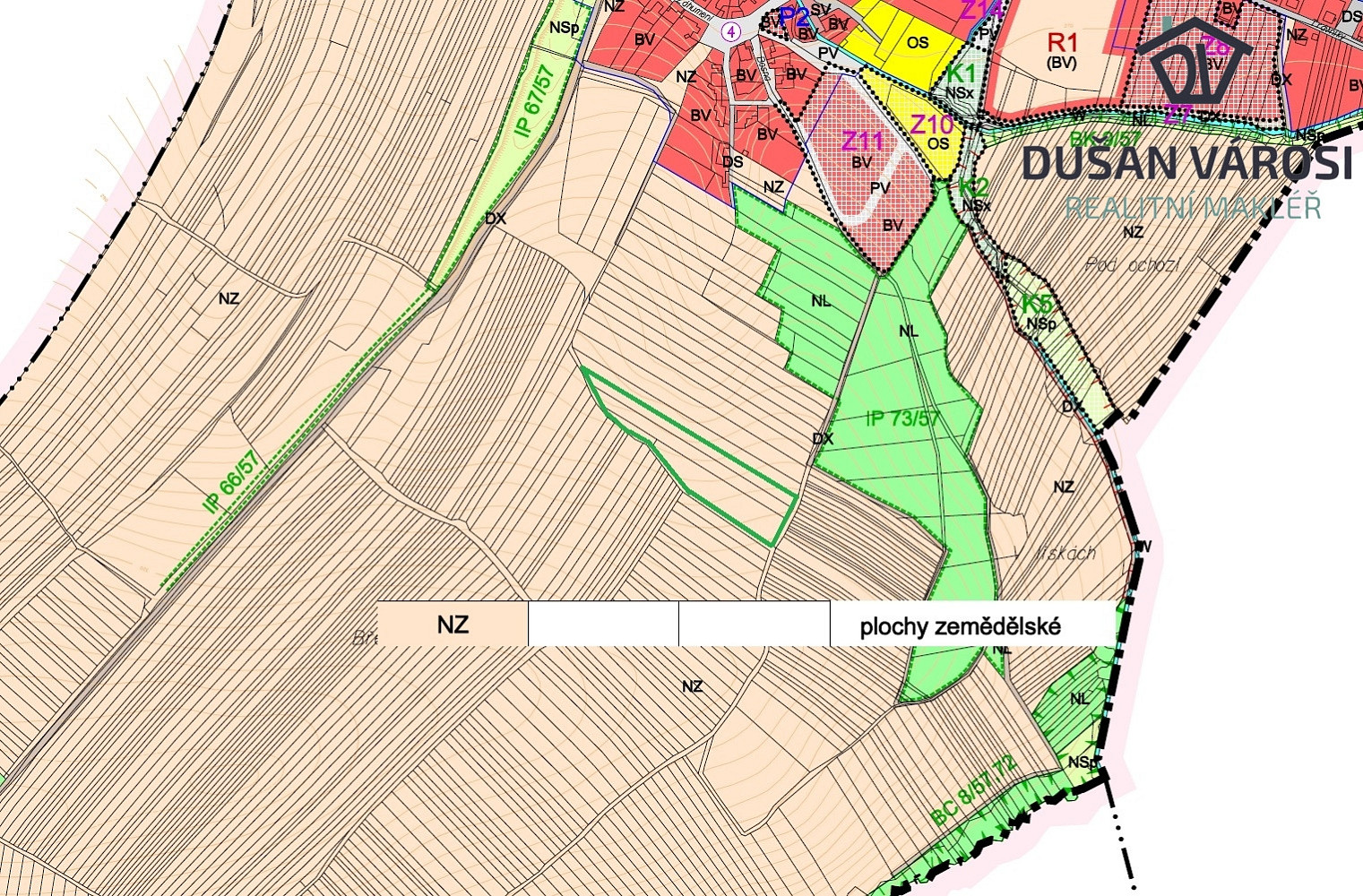This screenshot has width=1363, height=896.
Task: Click the 'Pod ochozí' place name
Action: (1133, 264)
